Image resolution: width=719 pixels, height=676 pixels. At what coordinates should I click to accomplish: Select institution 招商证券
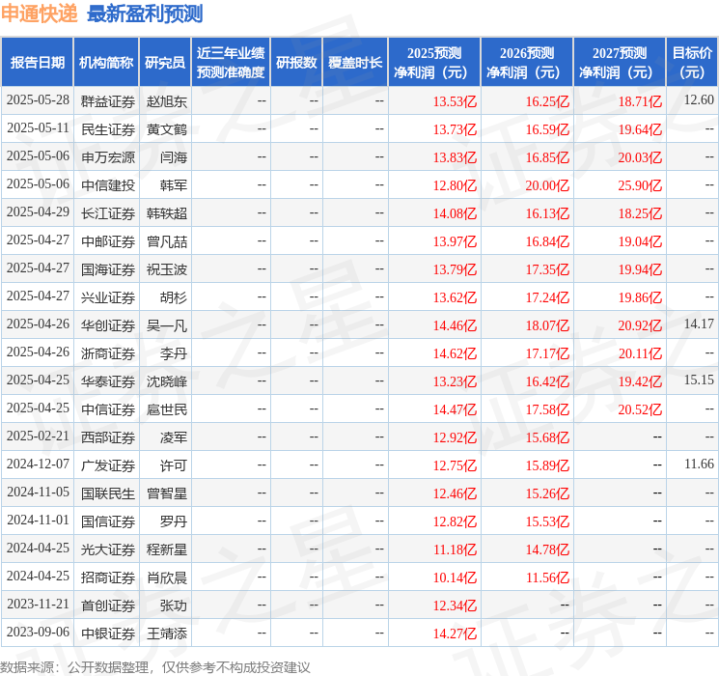pyautogui.click(x=108, y=577)
